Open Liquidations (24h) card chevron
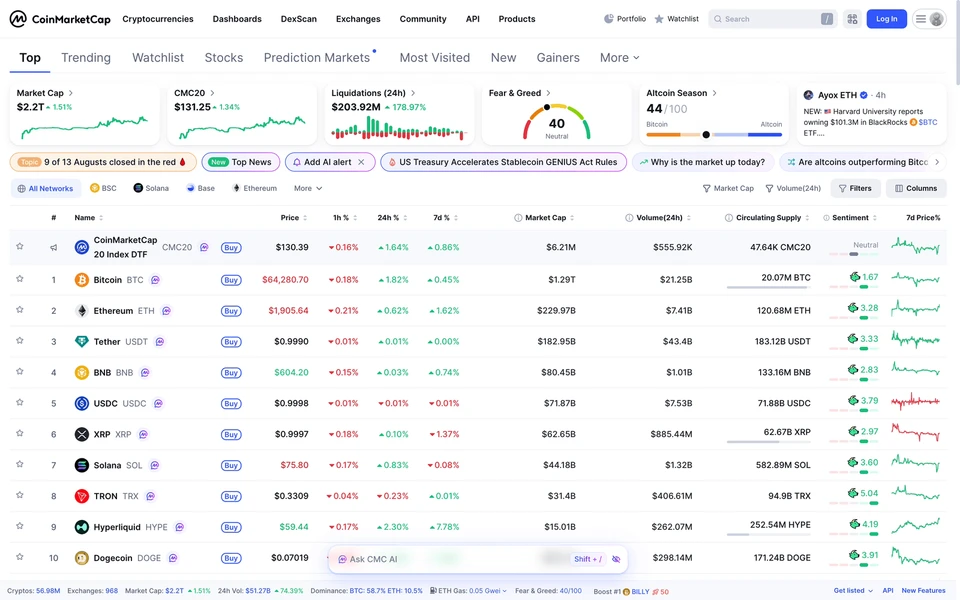960x600 pixels. point(413,93)
